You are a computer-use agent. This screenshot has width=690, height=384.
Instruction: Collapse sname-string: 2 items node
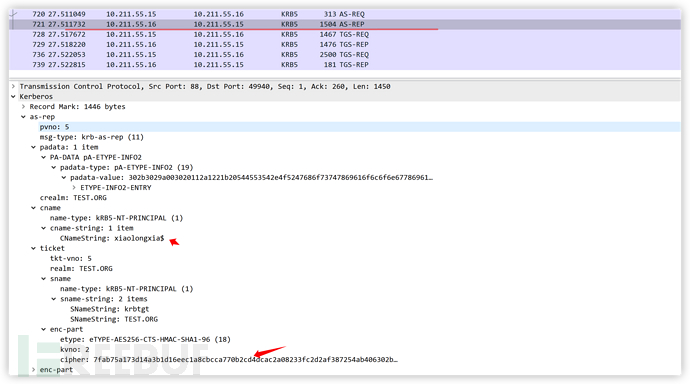click(54, 299)
